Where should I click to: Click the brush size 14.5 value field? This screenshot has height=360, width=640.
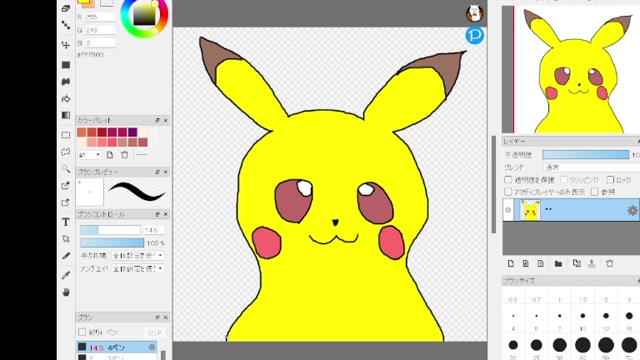pyautogui.click(x=154, y=230)
